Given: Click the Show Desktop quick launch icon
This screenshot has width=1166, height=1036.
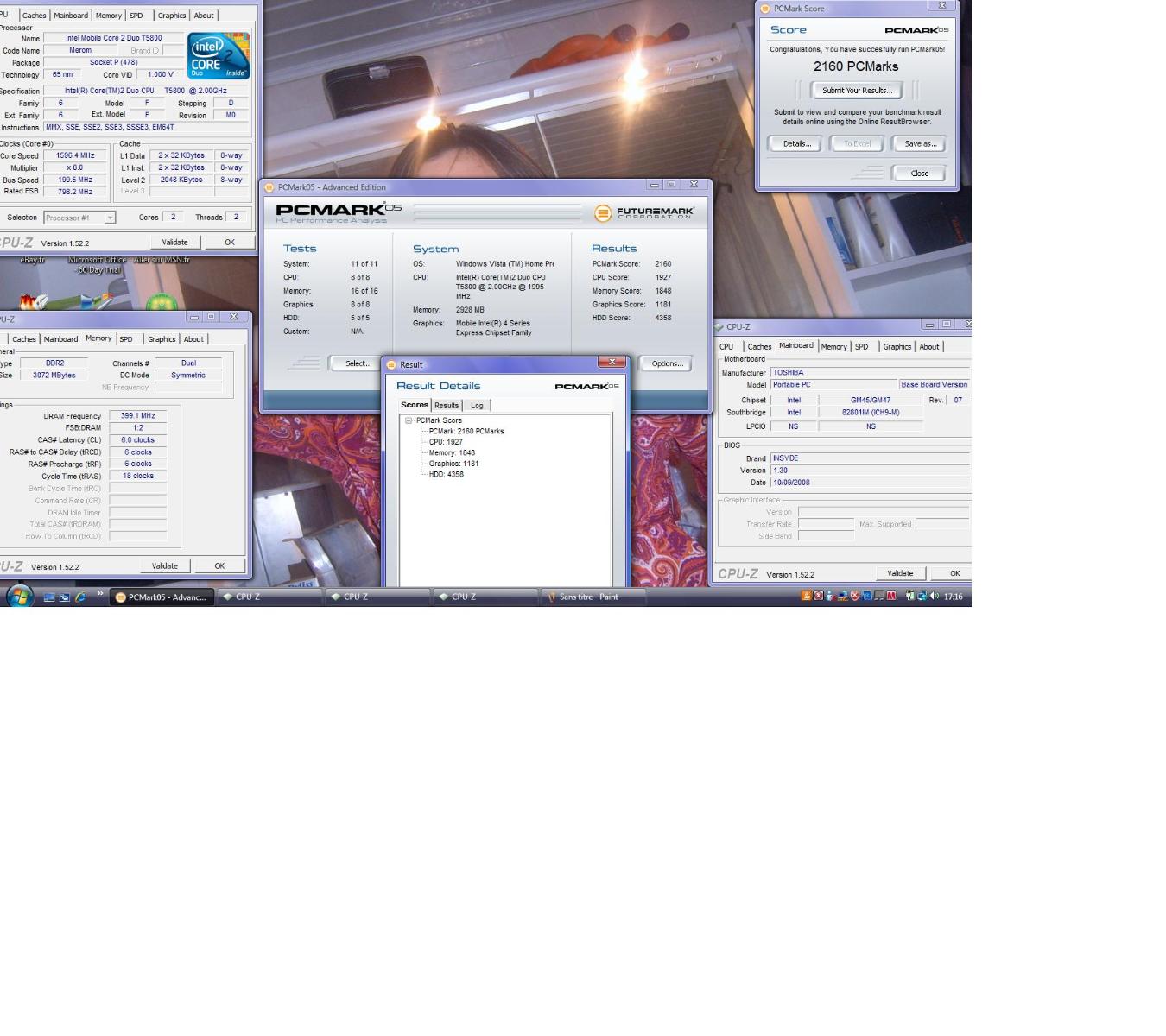Looking at the screenshot, I should [49, 597].
